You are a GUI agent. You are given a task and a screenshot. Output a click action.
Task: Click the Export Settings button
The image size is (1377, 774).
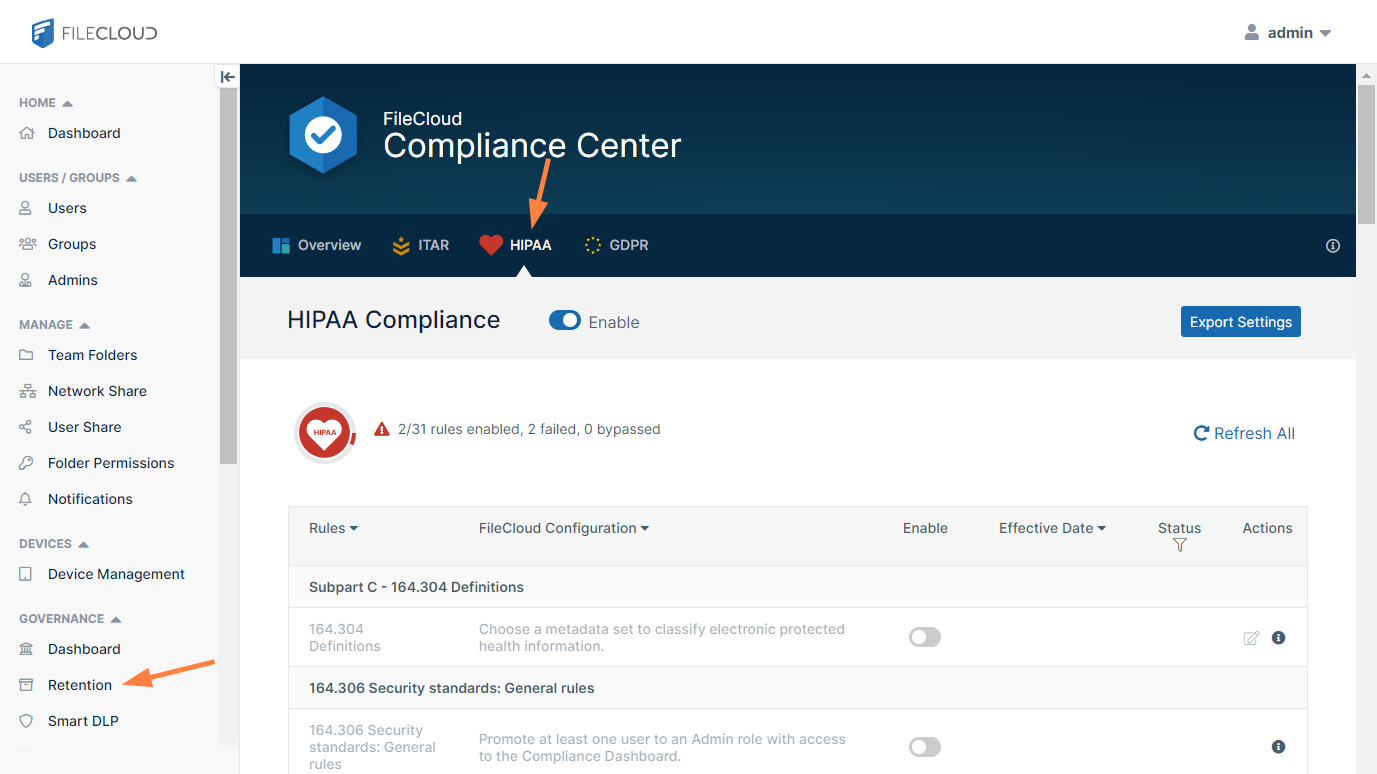tap(1240, 322)
